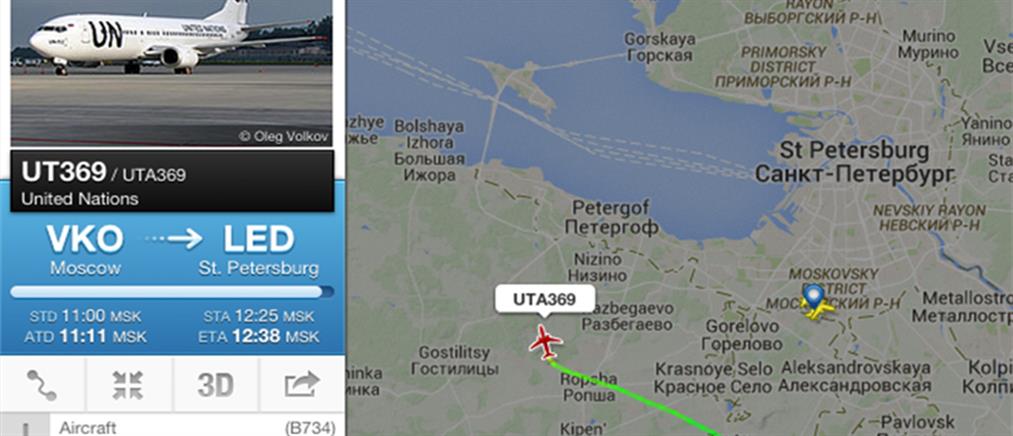The image size is (1013, 436).
Task: Click the UTA369 callout label
Action: click(x=544, y=299)
